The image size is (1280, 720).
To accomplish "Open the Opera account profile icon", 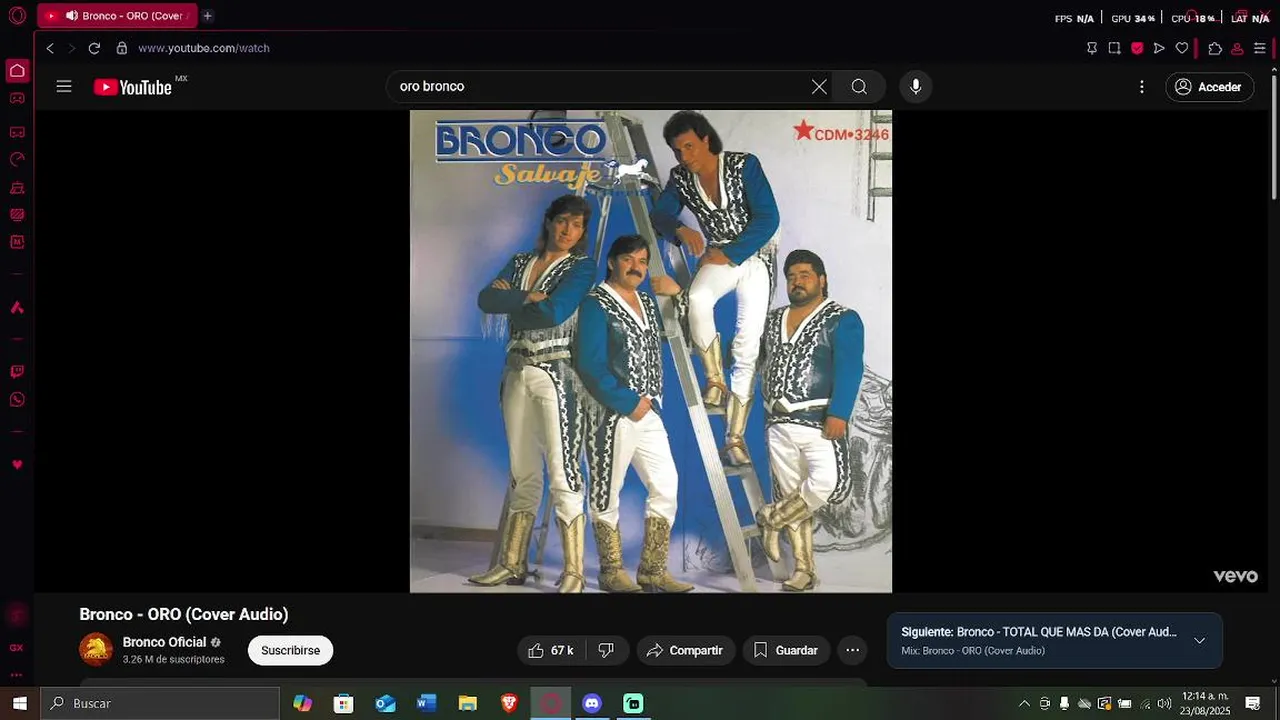I will pos(1237,48).
